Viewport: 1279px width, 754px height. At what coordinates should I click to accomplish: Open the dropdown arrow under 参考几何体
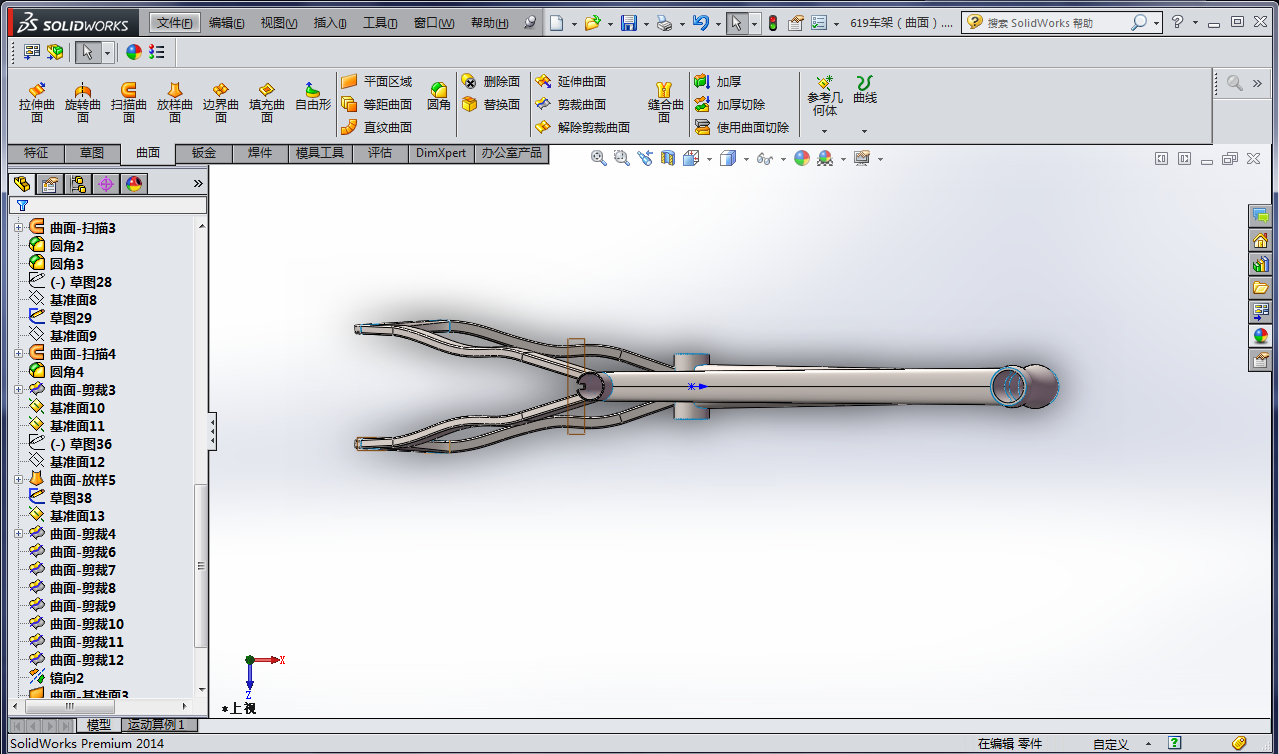(825, 131)
